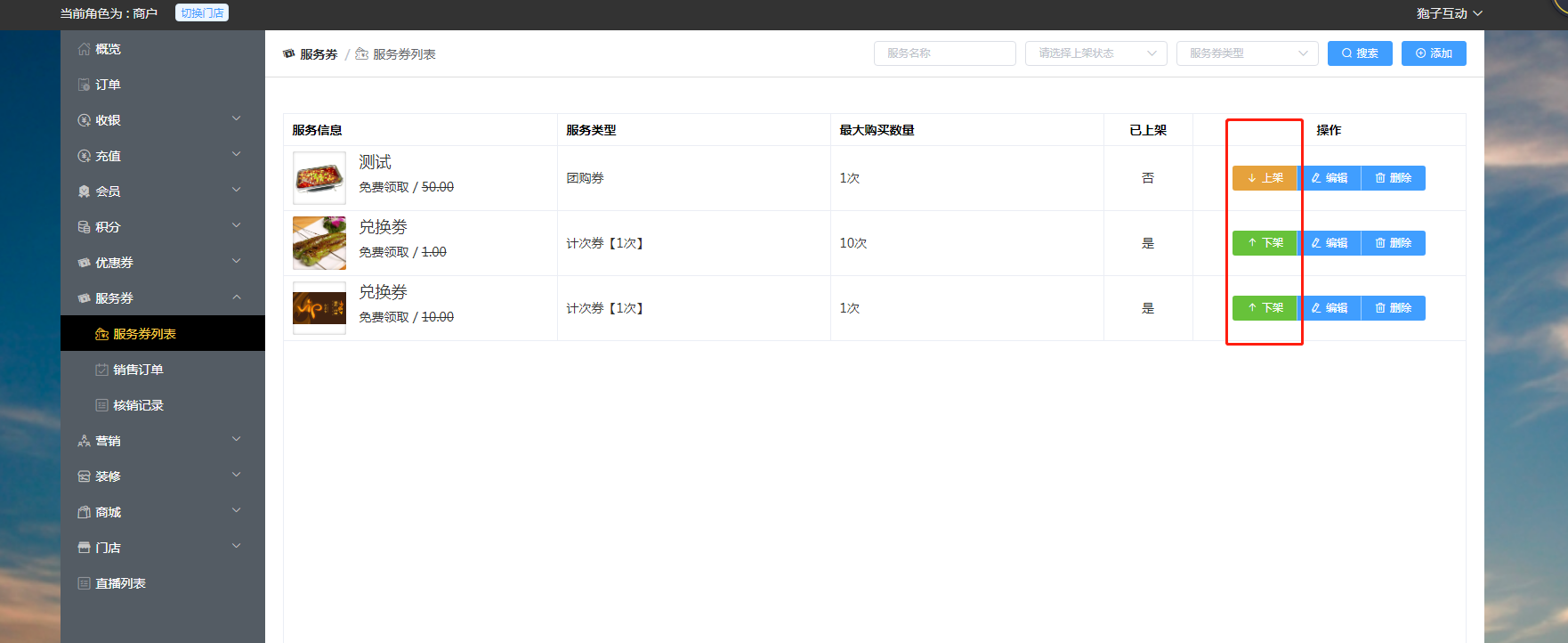Go to 销售订单 submenu

point(163,370)
